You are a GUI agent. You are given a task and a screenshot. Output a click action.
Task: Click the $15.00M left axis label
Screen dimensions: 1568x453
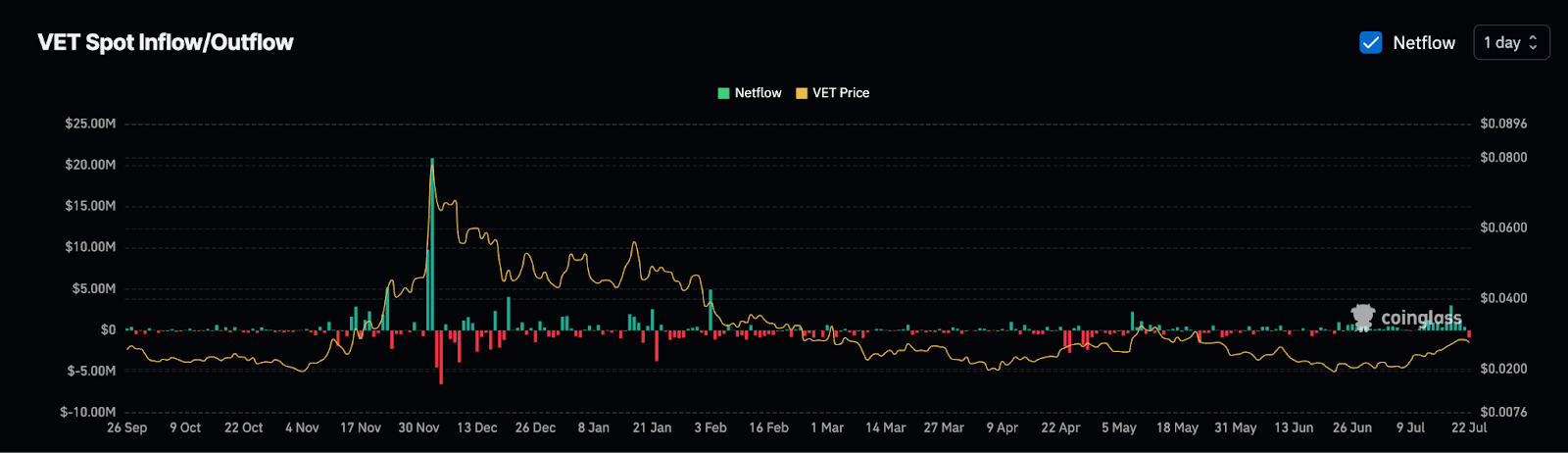pyautogui.click(x=90, y=206)
